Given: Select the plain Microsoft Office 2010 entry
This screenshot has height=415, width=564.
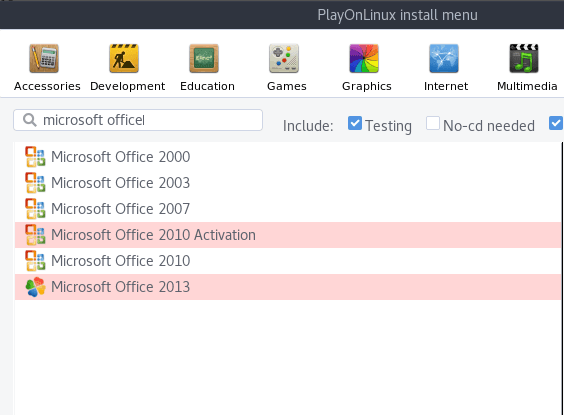Looking at the screenshot, I should pos(288,261).
